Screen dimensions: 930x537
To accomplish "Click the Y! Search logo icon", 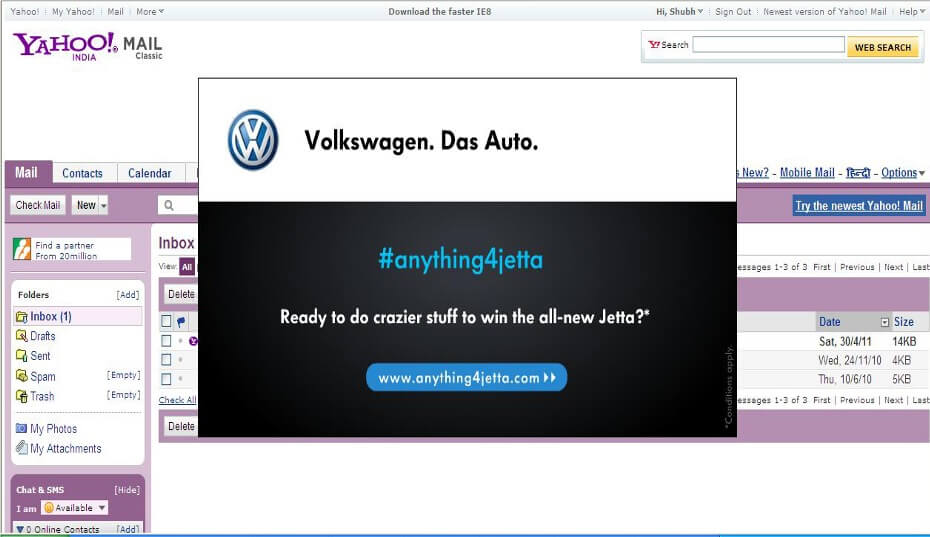I will pyautogui.click(x=654, y=45).
